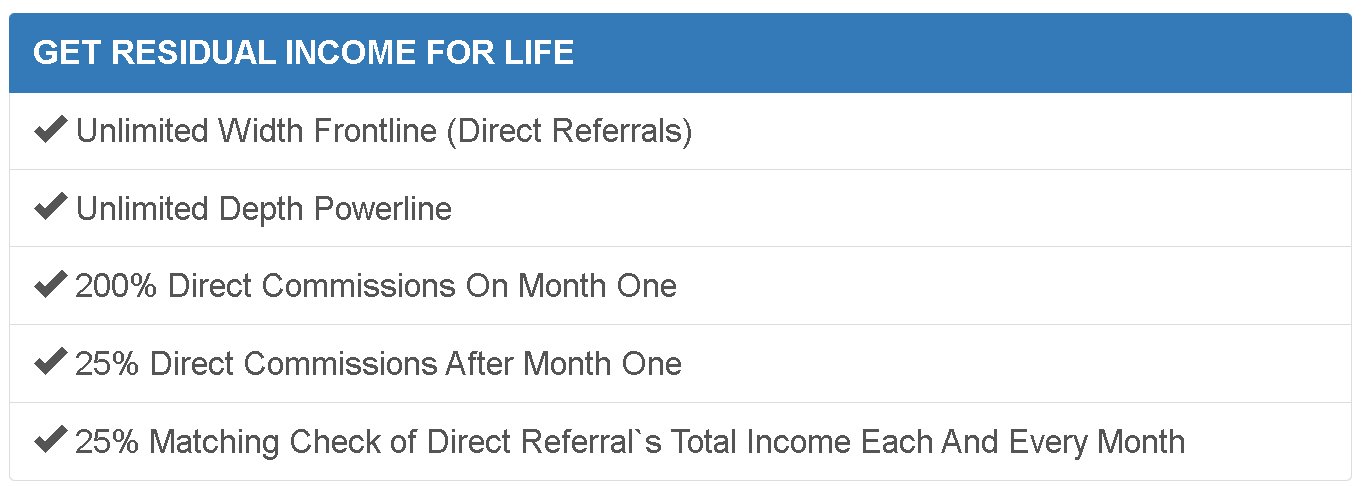Select the 25% Direct Commissions After Month One text
1362x486 pixels.
[378, 363]
